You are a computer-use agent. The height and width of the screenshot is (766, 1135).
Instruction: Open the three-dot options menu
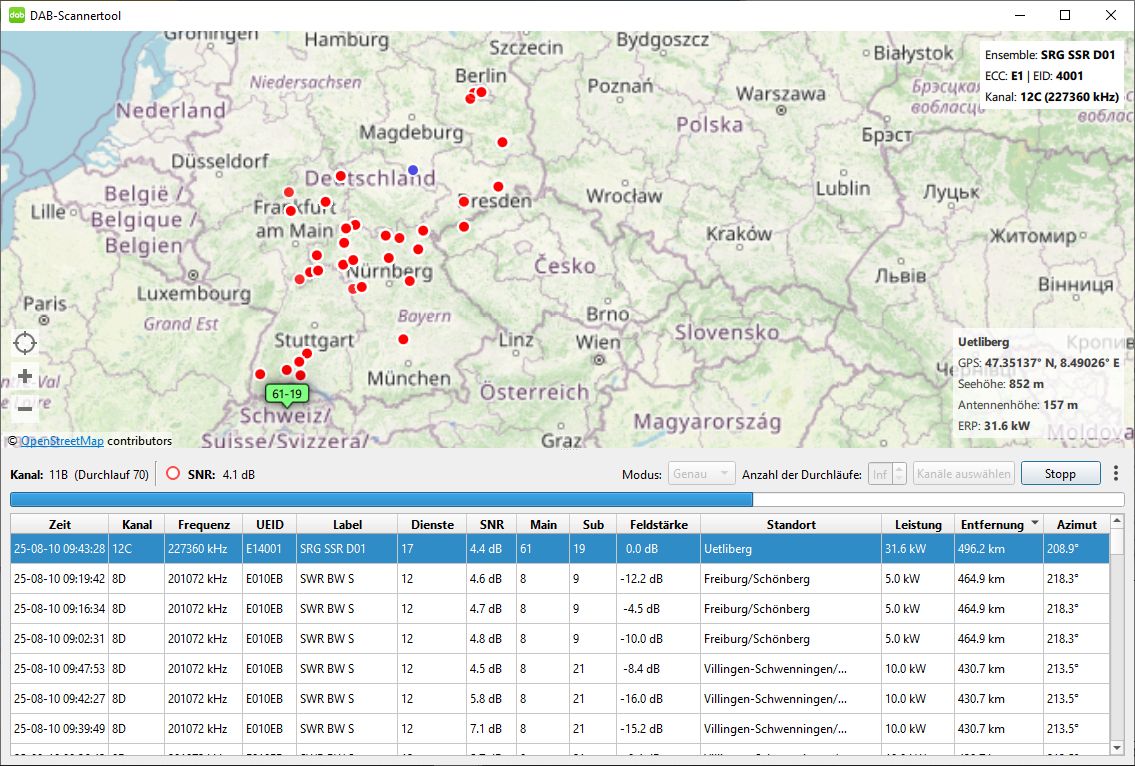(1115, 474)
